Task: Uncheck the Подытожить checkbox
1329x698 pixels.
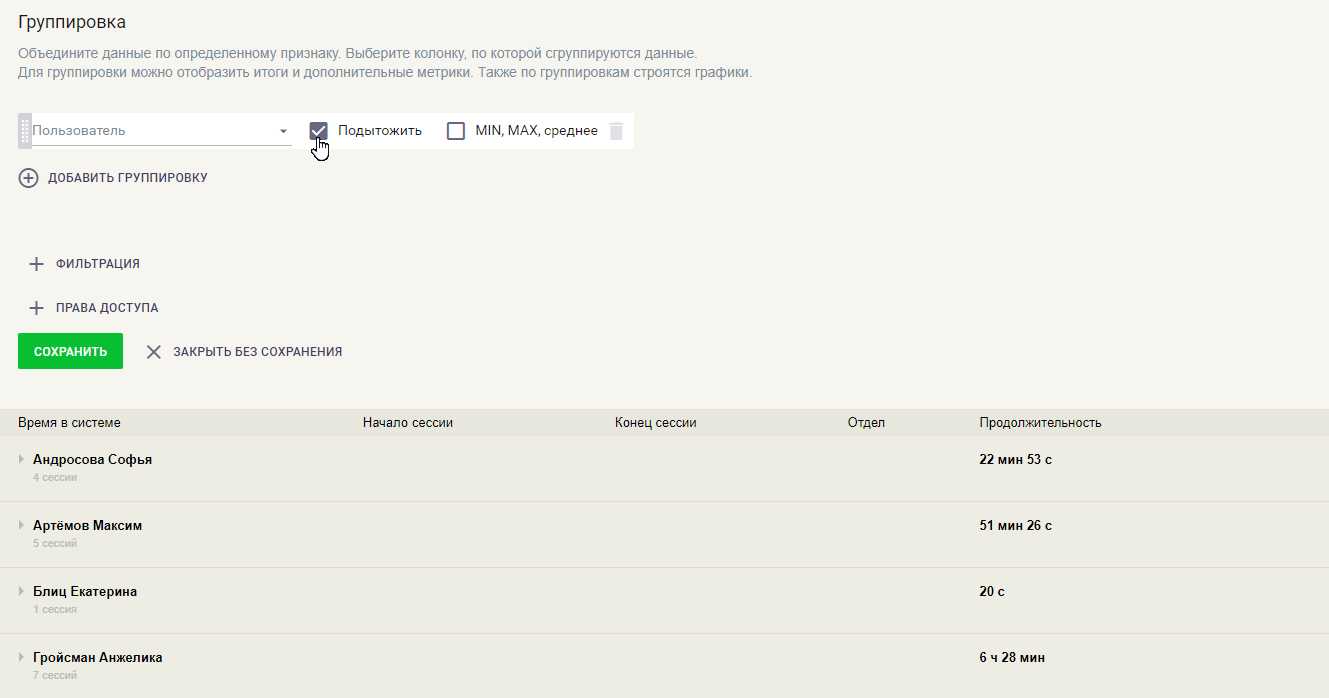Action: pyautogui.click(x=319, y=131)
